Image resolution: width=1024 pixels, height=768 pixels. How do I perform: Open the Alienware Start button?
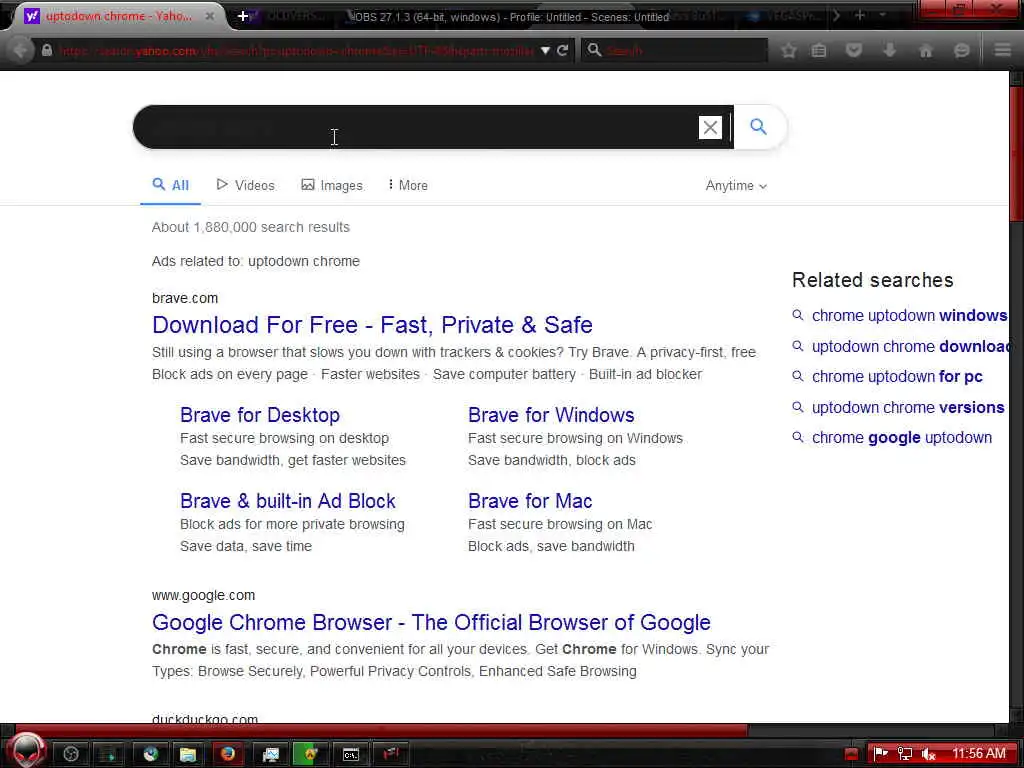pos(27,751)
